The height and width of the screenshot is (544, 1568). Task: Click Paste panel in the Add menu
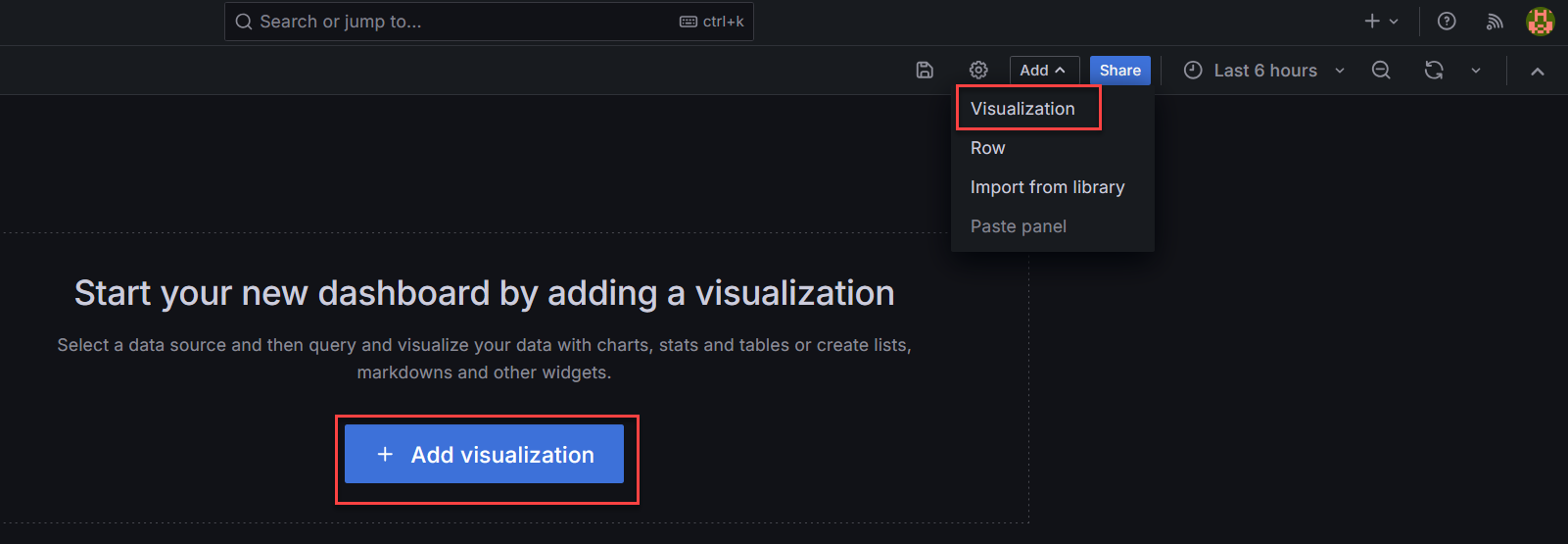[1019, 226]
